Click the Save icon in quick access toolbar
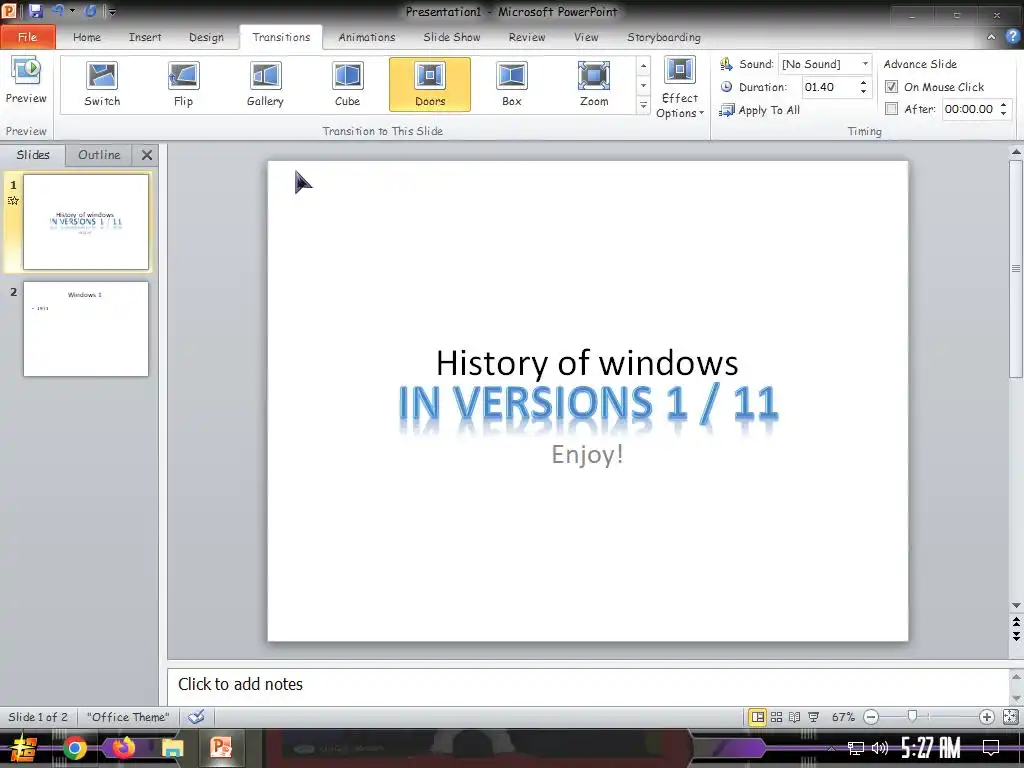This screenshot has height=768, width=1024. pos(35,10)
